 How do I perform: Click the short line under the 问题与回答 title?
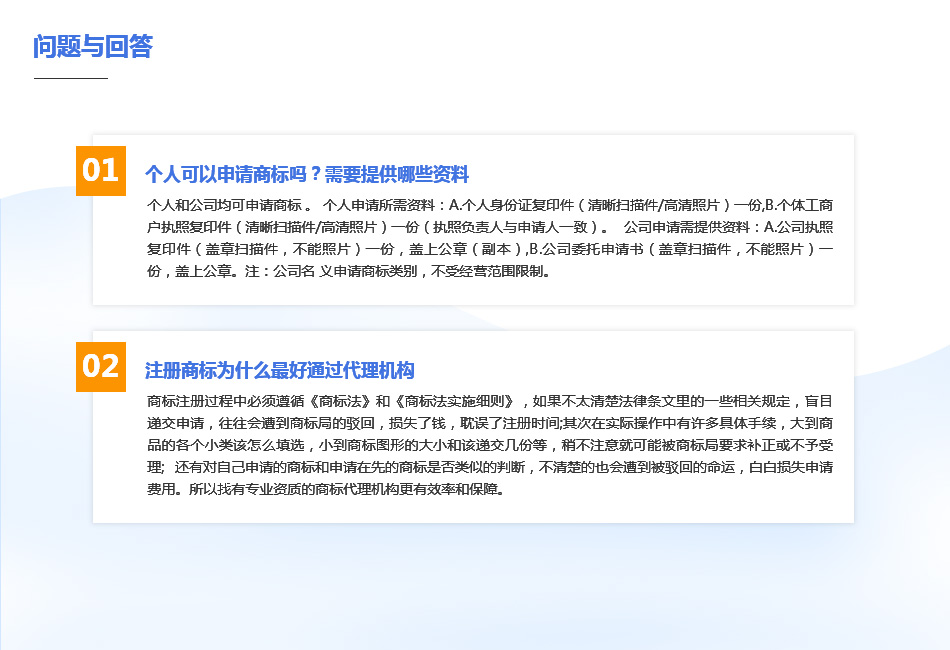70,78
